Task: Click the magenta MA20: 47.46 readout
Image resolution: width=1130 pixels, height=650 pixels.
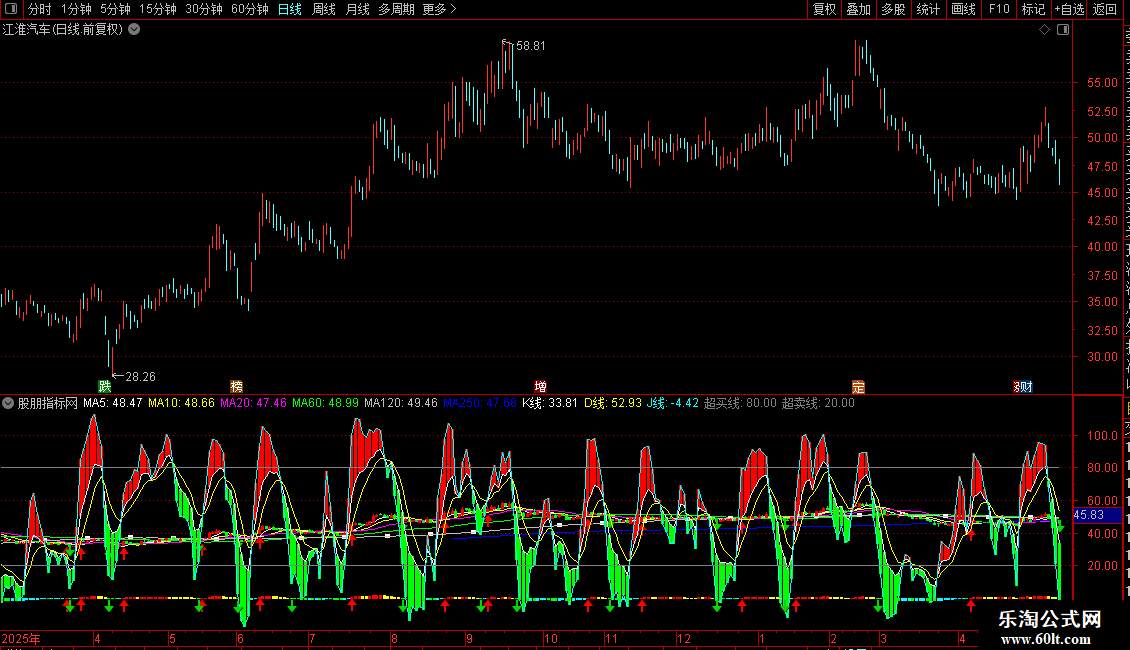Action: pos(254,404)
